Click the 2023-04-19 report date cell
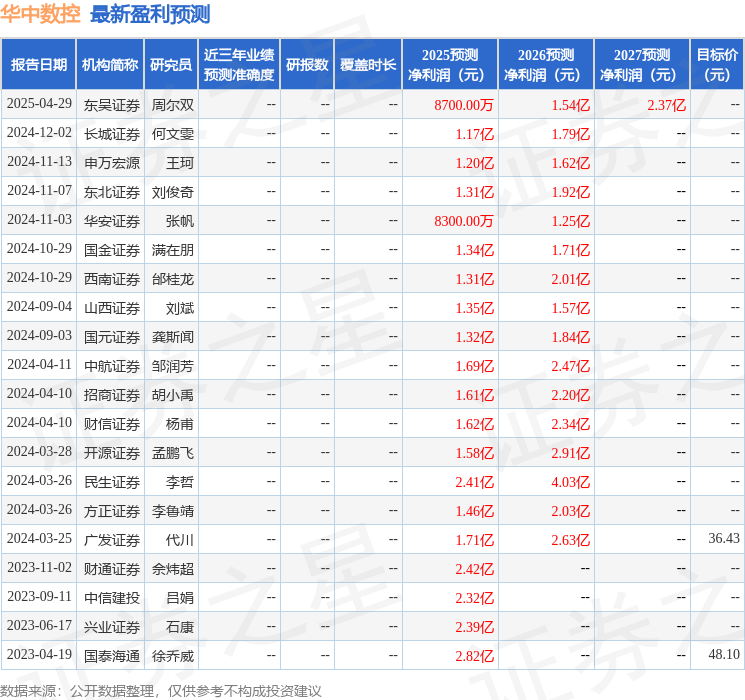The width and height of the screenshot is (745, 700). (x=39, y=656)
